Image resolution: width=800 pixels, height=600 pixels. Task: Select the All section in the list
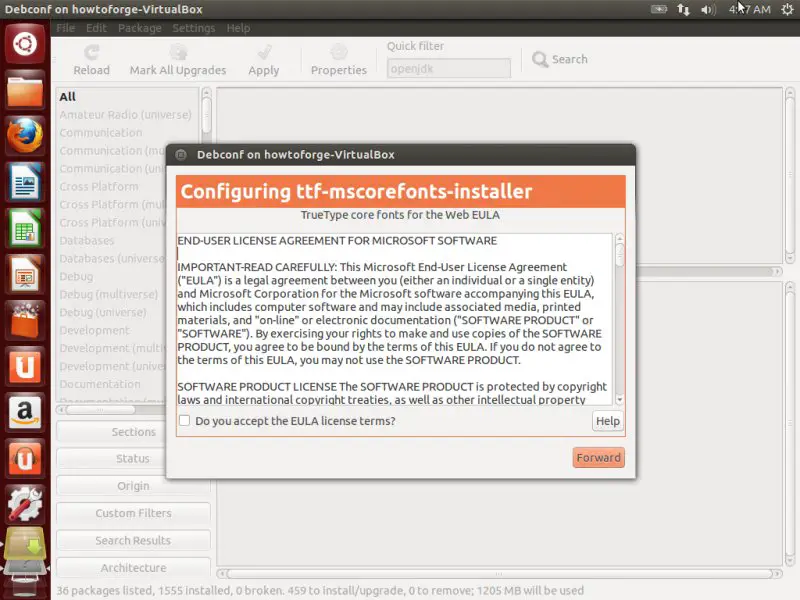[67, 96]
